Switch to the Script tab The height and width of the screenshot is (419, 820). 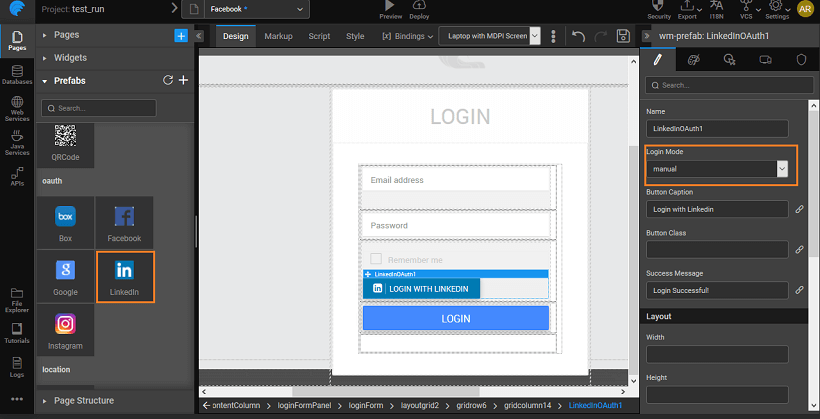319,36
